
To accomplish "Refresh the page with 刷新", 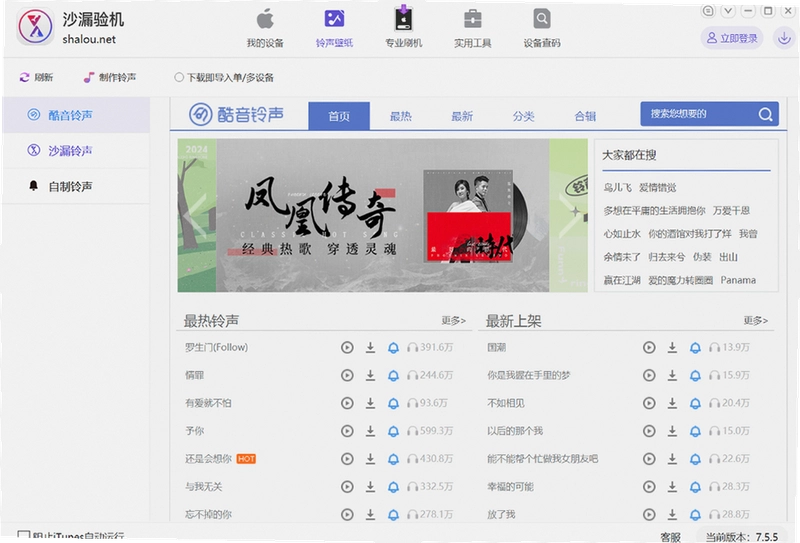I will click(36, 77).
